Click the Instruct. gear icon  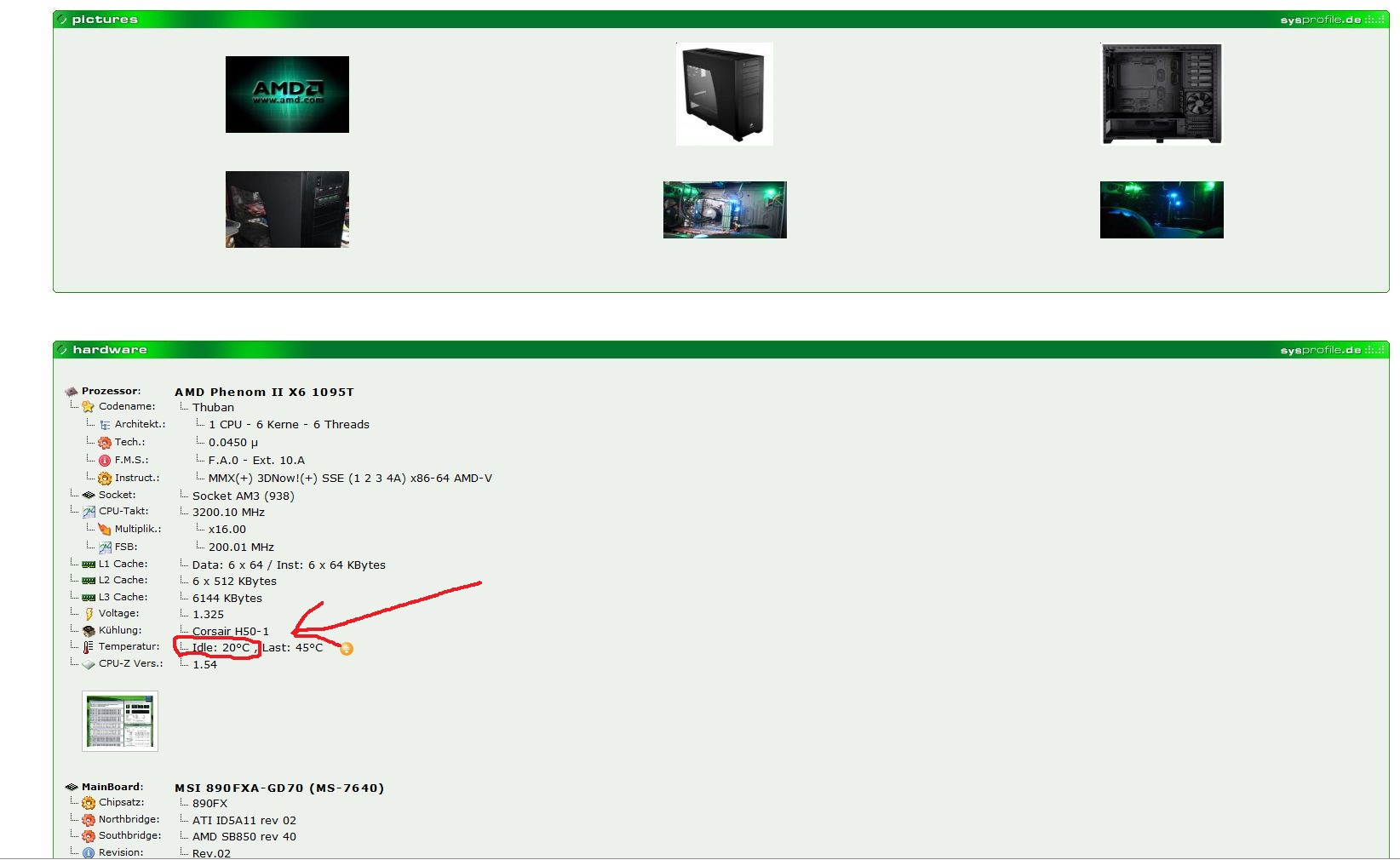[x=105, y=479]
